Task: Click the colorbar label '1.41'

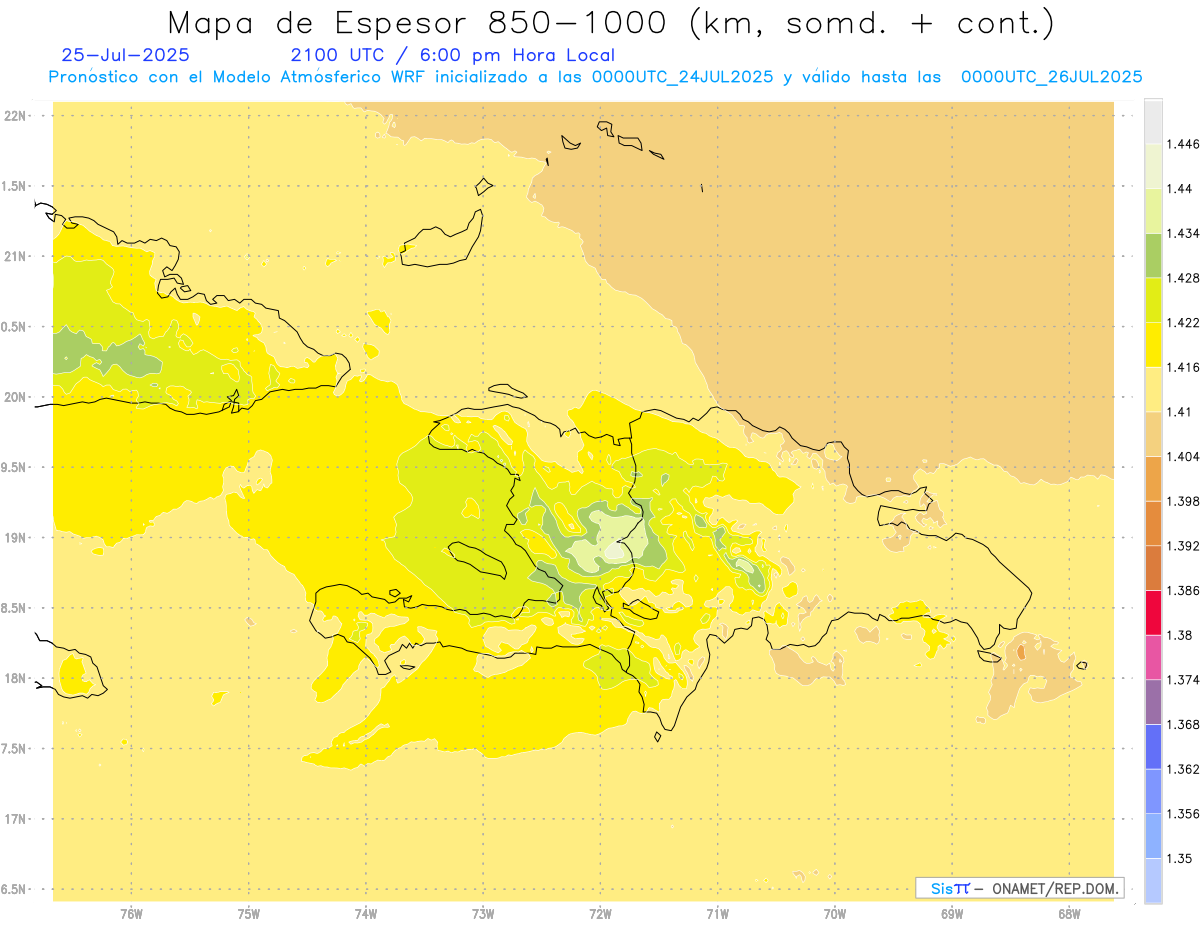Action: [x=1178, y=412]
